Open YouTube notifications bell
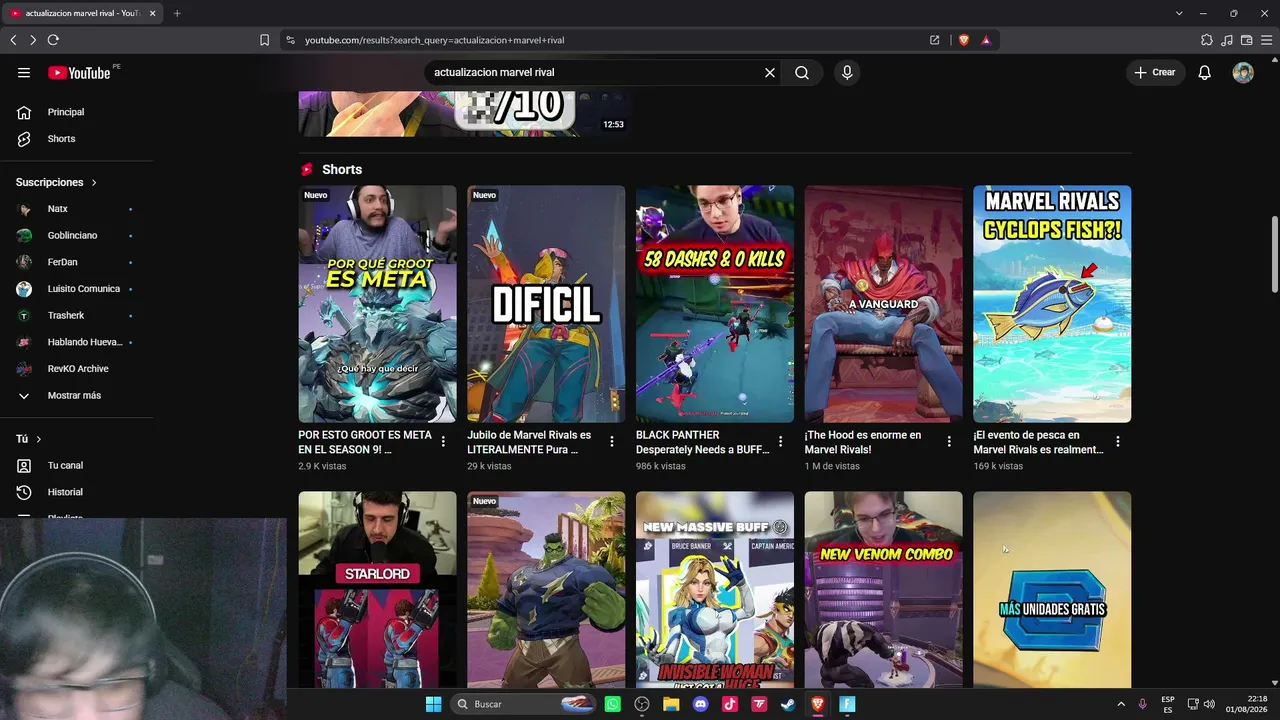 click(x=1205, y=73)
